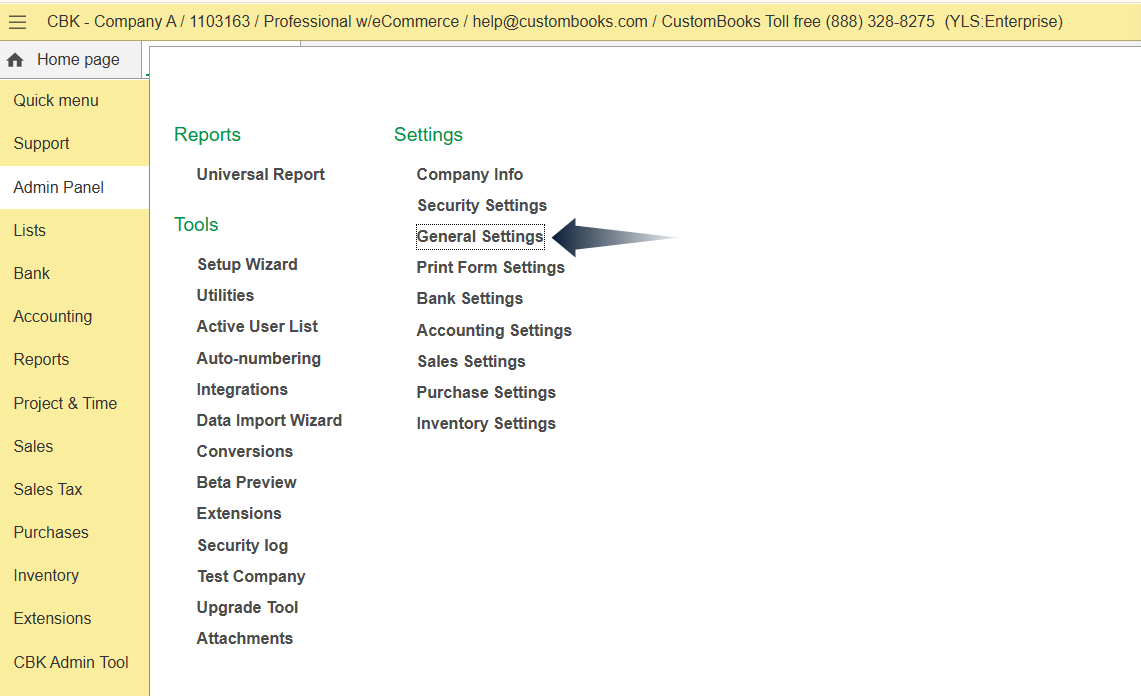Open Company Info settings
1141x696 pixels.
(x=470, y=174)
